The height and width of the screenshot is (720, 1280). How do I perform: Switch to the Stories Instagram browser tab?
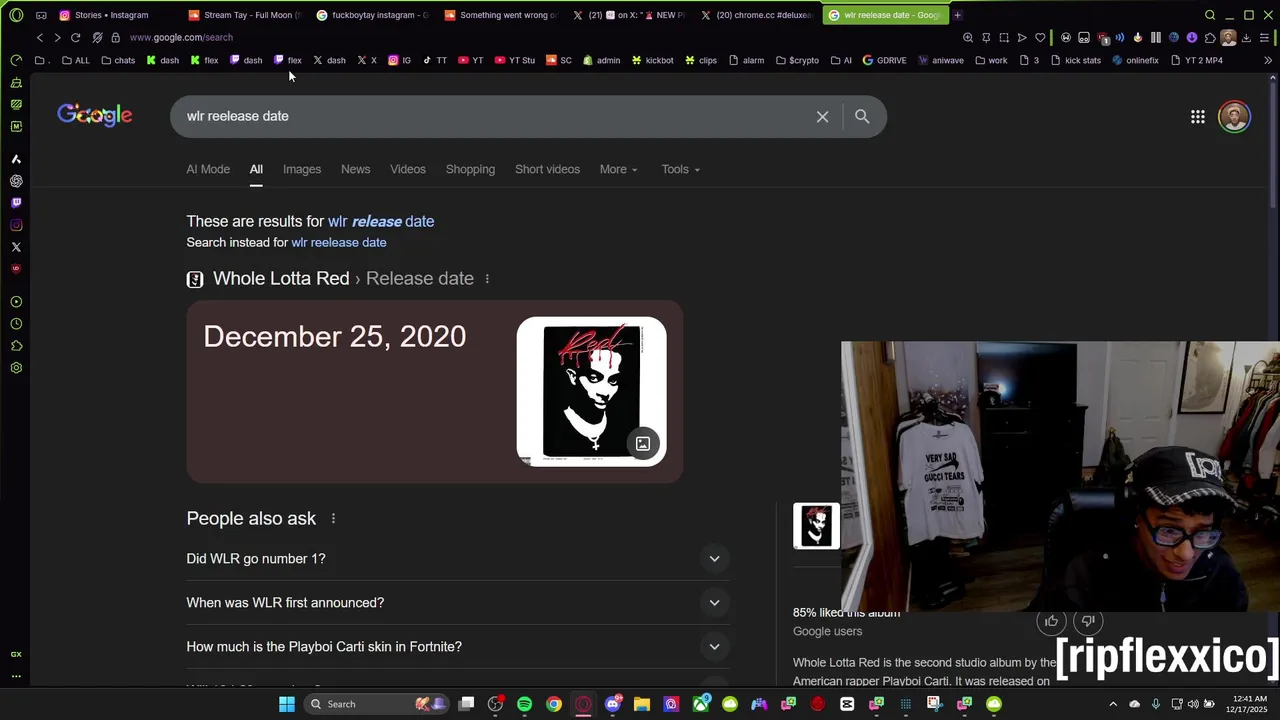tap(110, 15)
